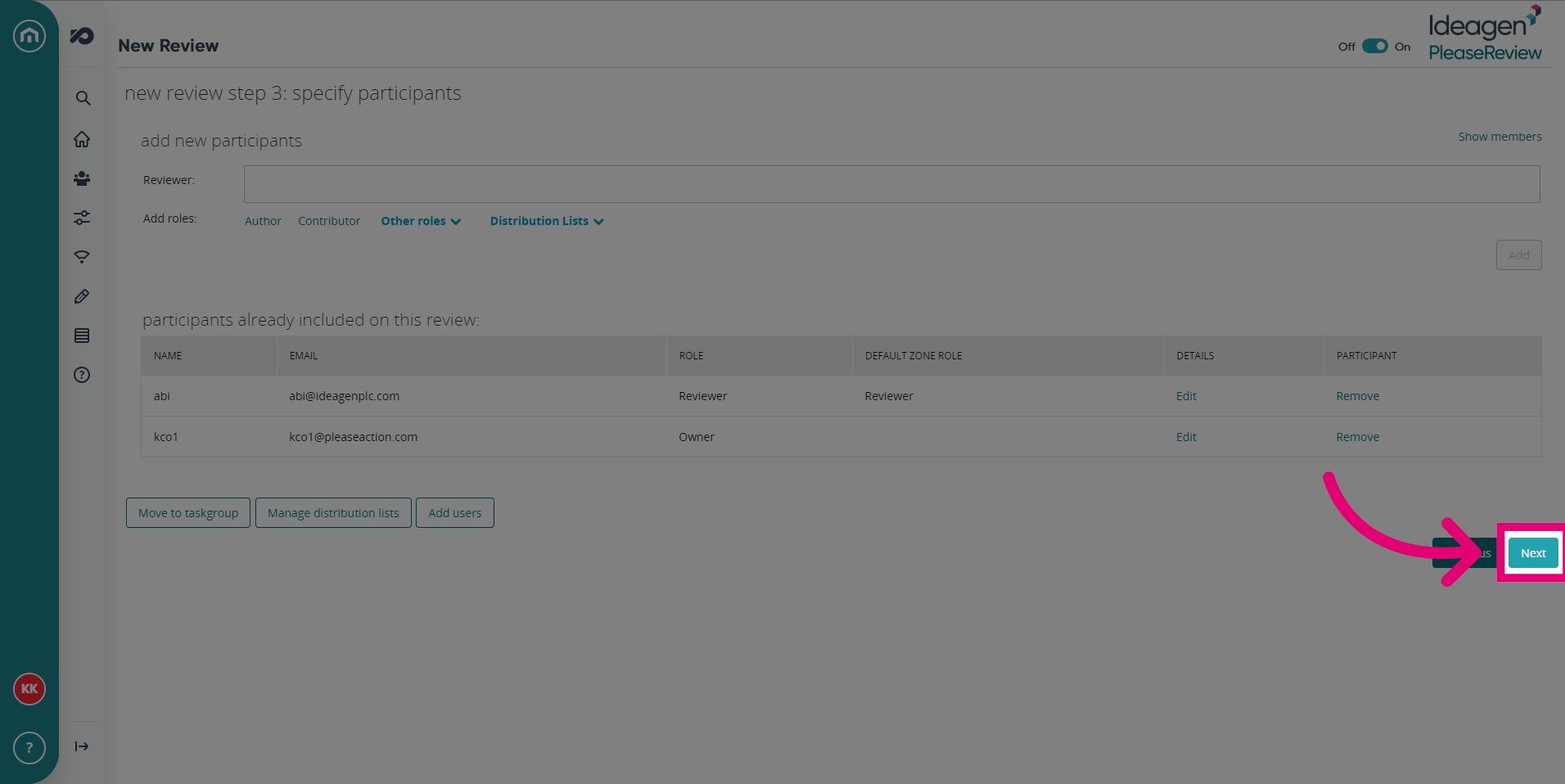Select the DEFAULT ZONE ROLE header

913,356
